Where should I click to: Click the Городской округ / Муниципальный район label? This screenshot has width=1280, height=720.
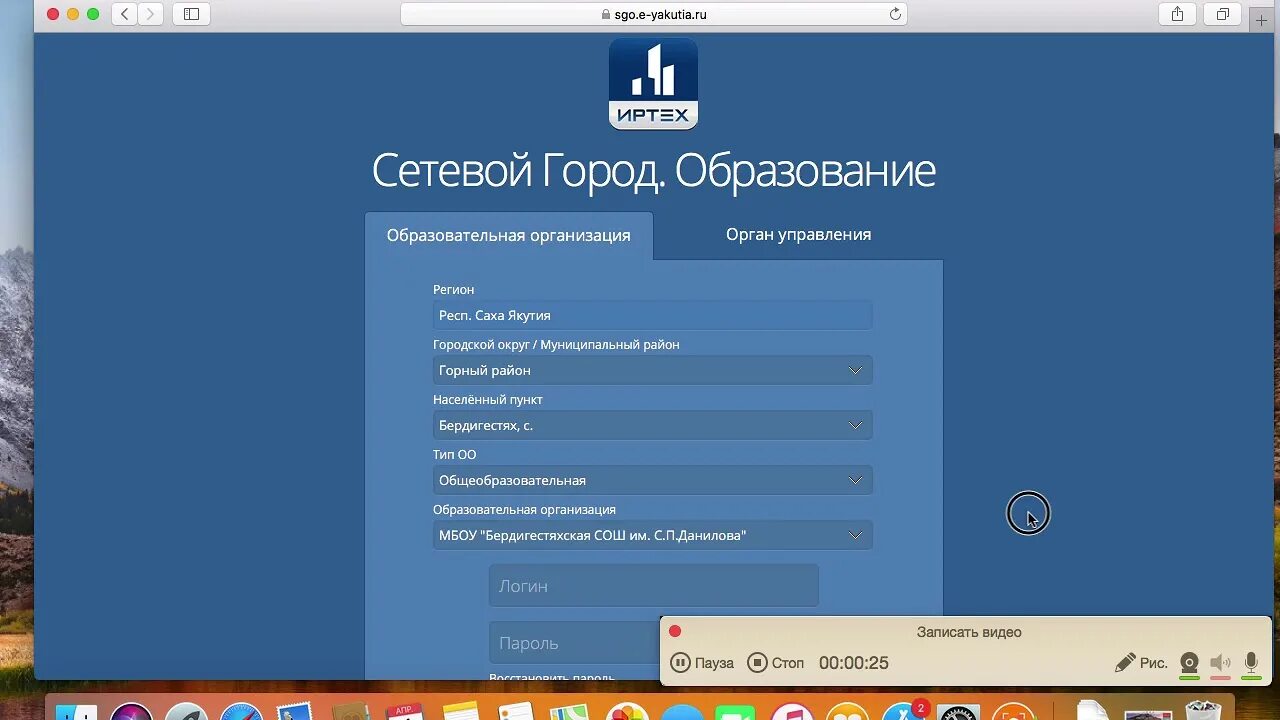coord(556,344)
